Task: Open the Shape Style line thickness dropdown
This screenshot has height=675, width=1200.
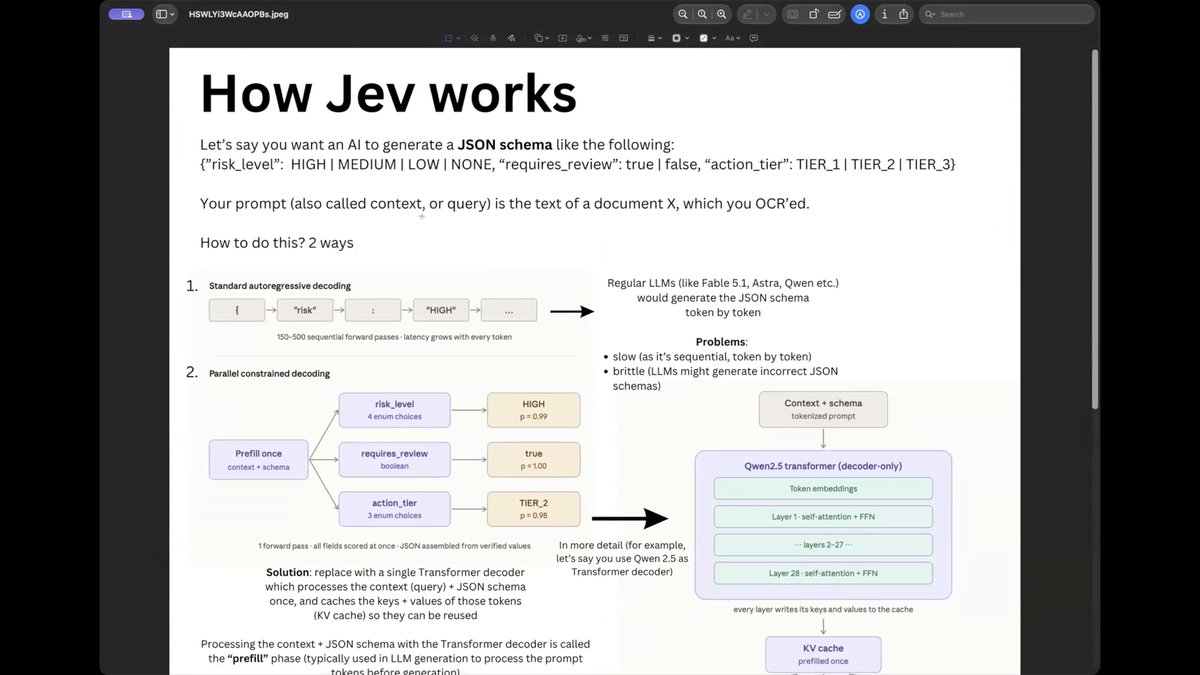Action: tap(655, 38)
